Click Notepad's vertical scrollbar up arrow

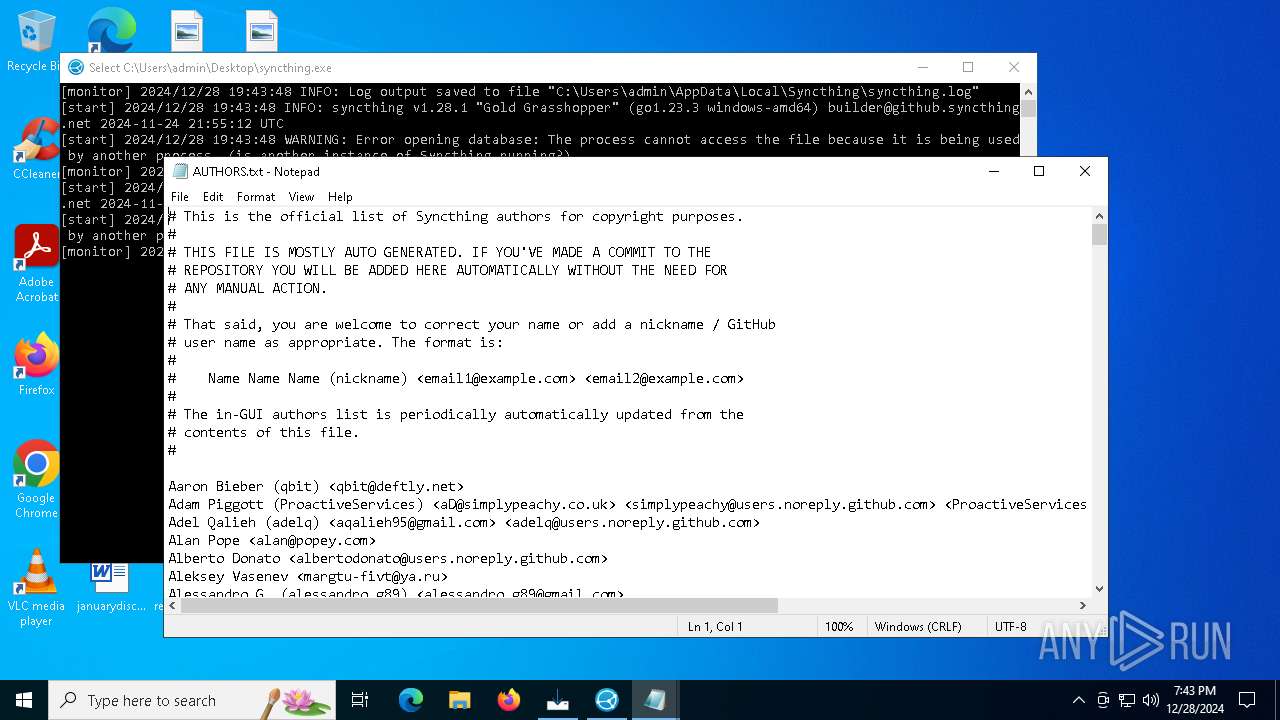(1100, 216)
